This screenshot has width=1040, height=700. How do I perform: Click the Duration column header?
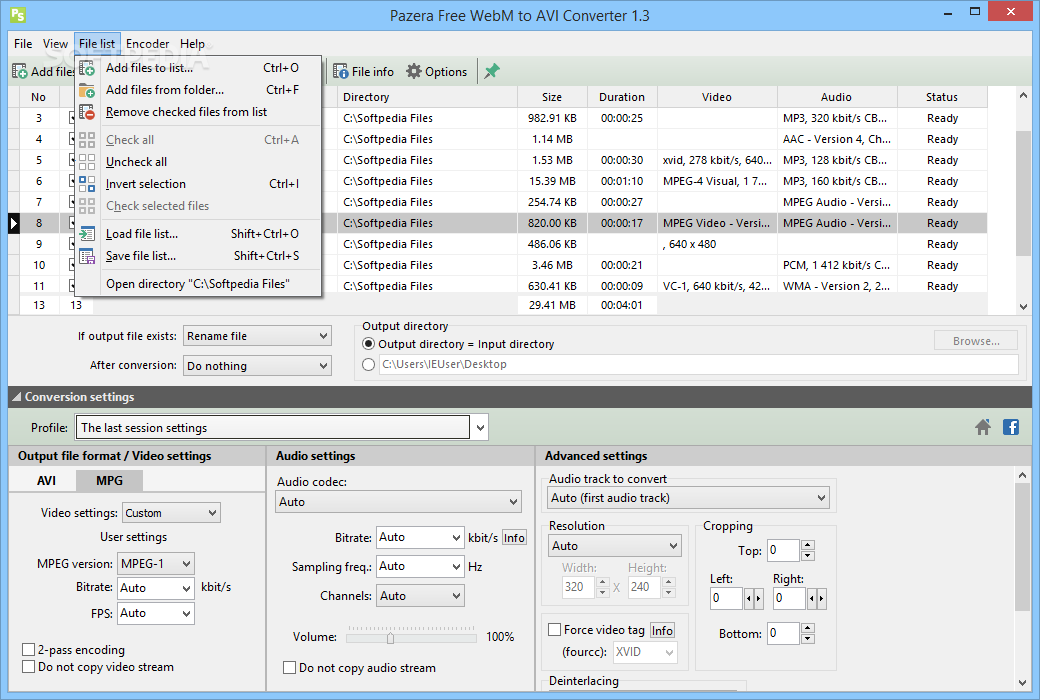point(621,97)
